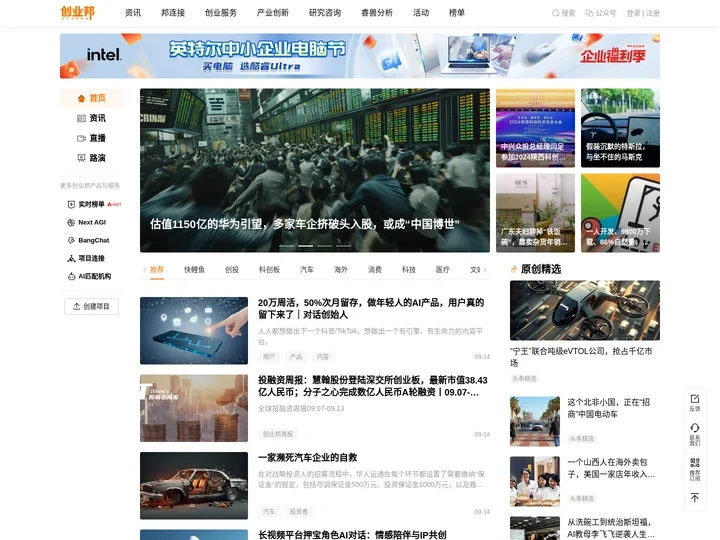Open the 资讯 icon in left sidebar
Image resolution: width=720 pixels, height=540 pixels.
(x=81, y=118)
